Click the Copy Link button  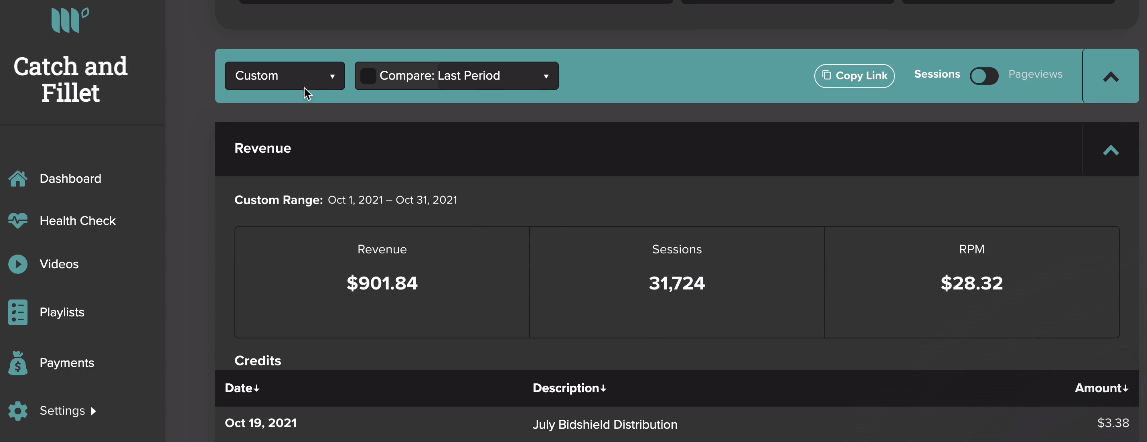click(854, 75)
